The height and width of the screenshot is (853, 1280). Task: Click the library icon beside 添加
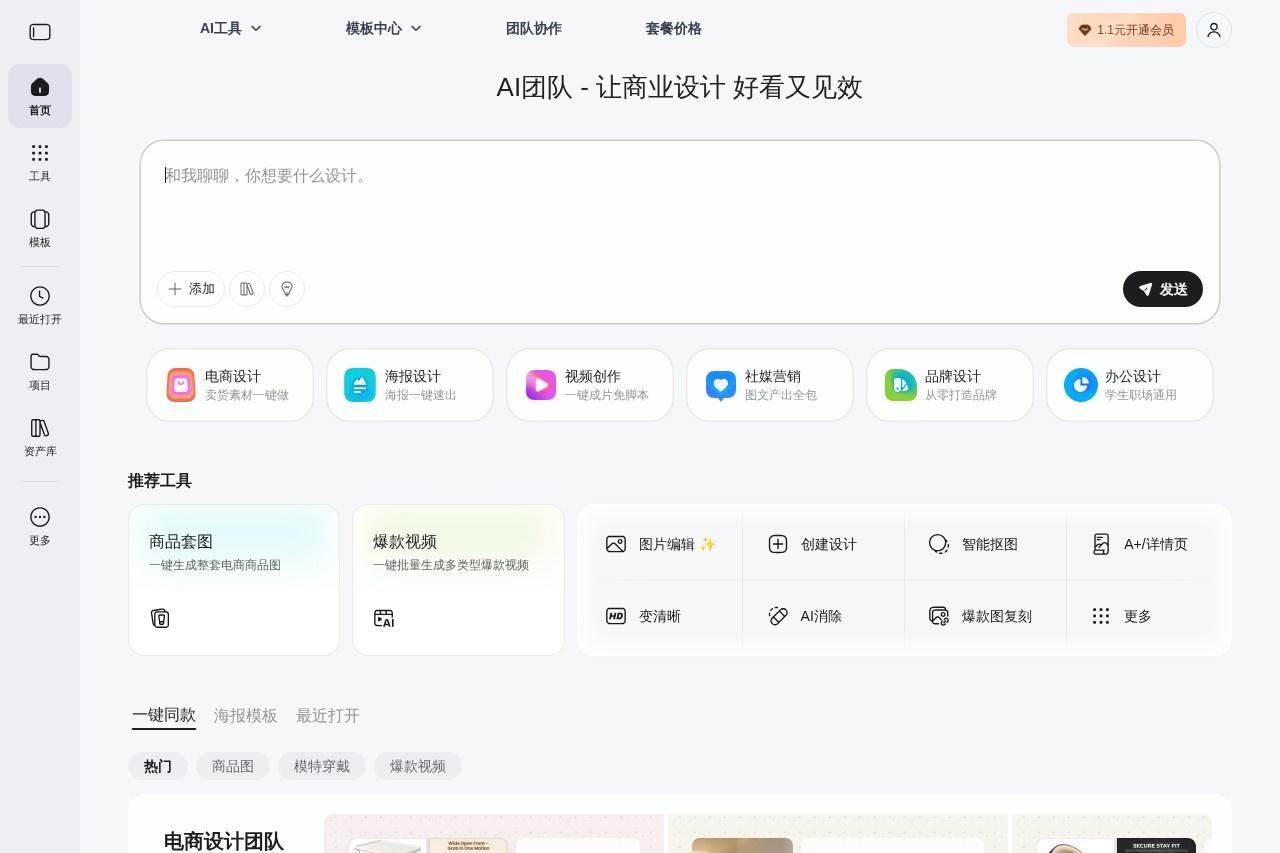click(247, 289)
